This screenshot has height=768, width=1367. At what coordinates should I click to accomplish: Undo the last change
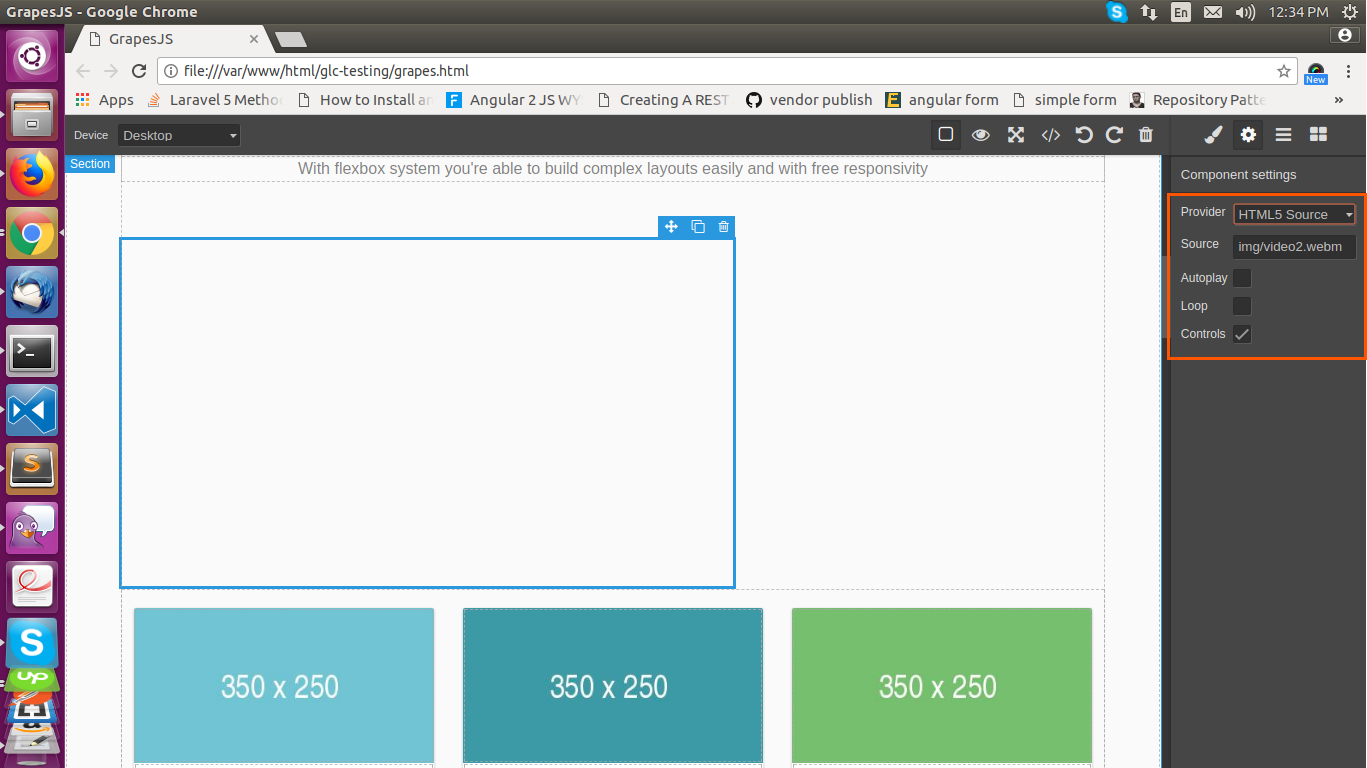pyautogui.click(x=1084, y=134)
